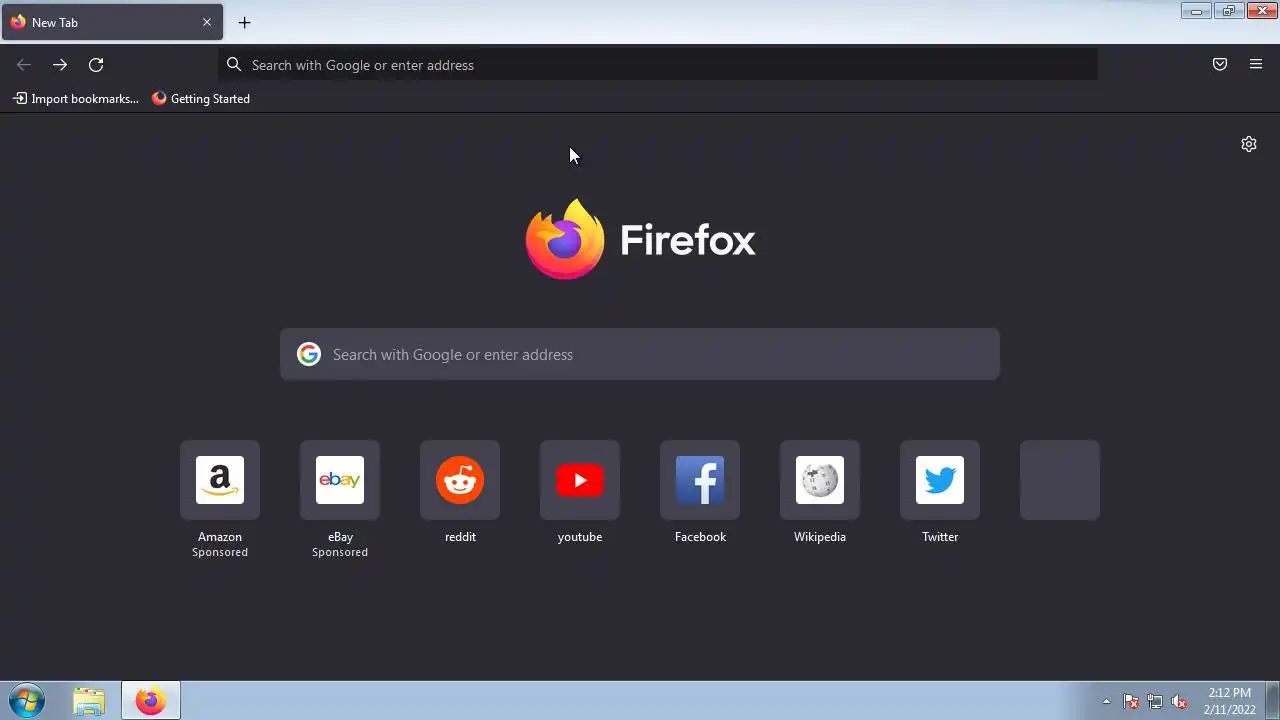Close the New Tab tab
The width and height of the screenshot is (1280, 720).
point(207,22)
